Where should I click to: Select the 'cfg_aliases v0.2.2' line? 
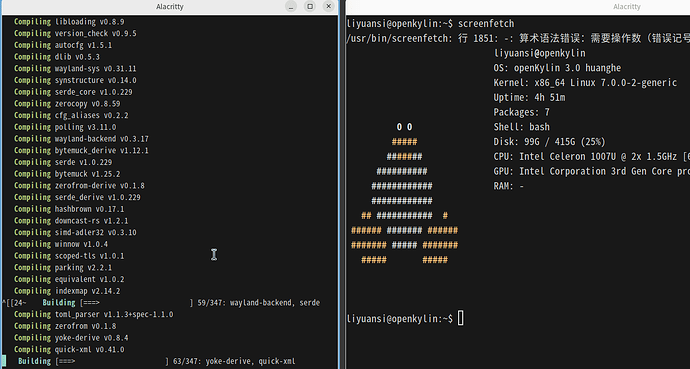point(71,115)
